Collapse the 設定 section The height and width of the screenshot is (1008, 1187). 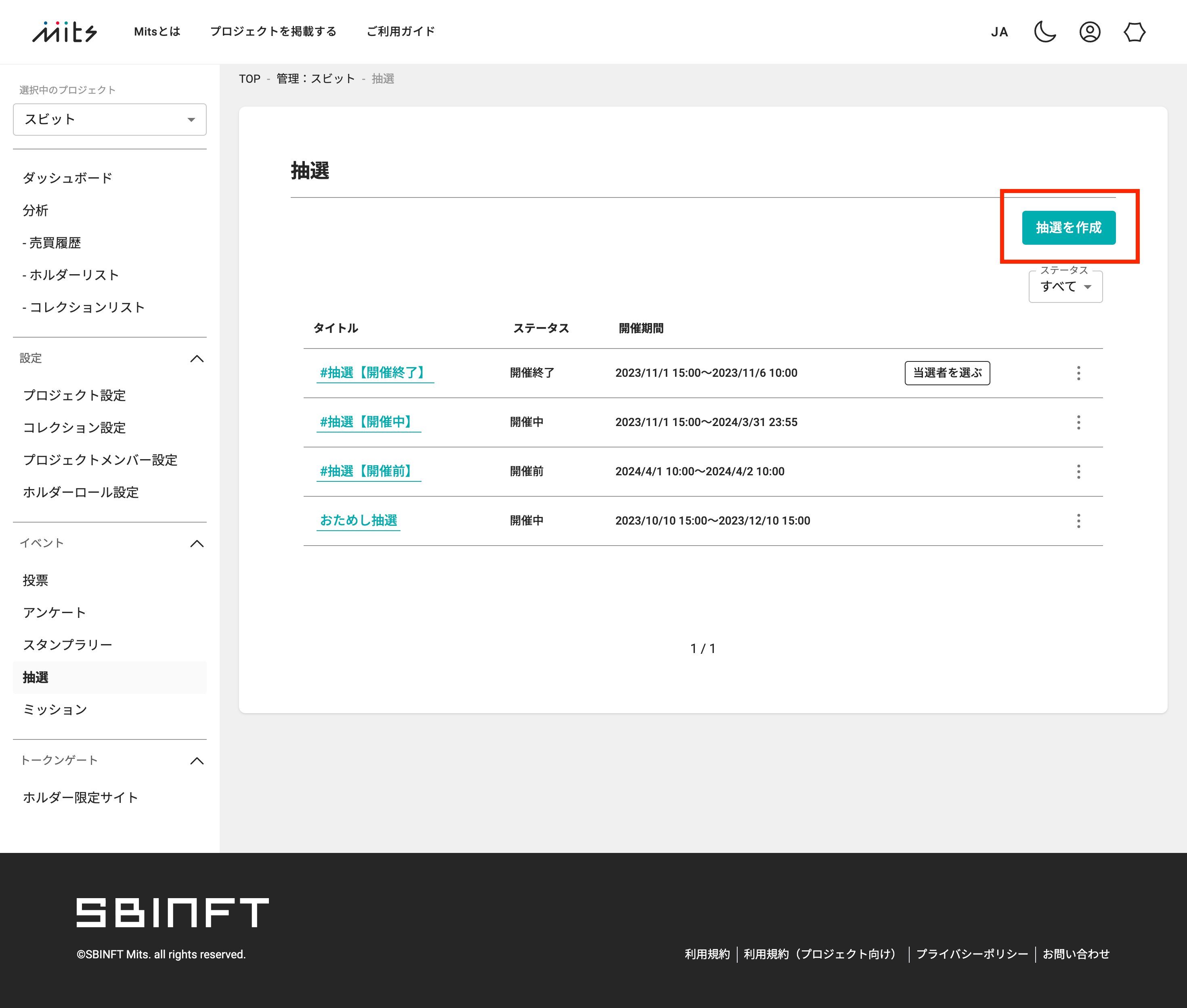point(197,359)
